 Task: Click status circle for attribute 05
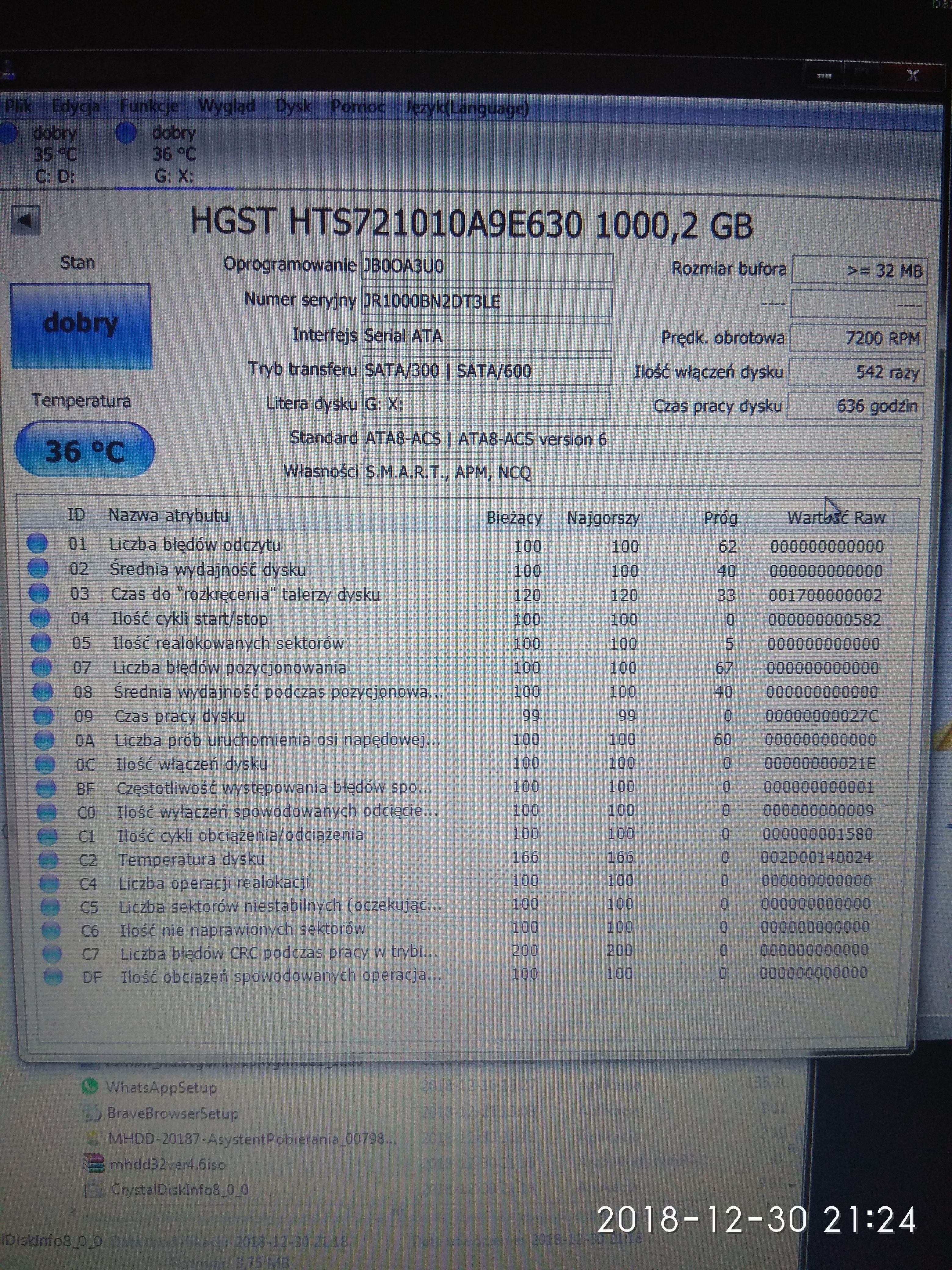pos(41,642)
